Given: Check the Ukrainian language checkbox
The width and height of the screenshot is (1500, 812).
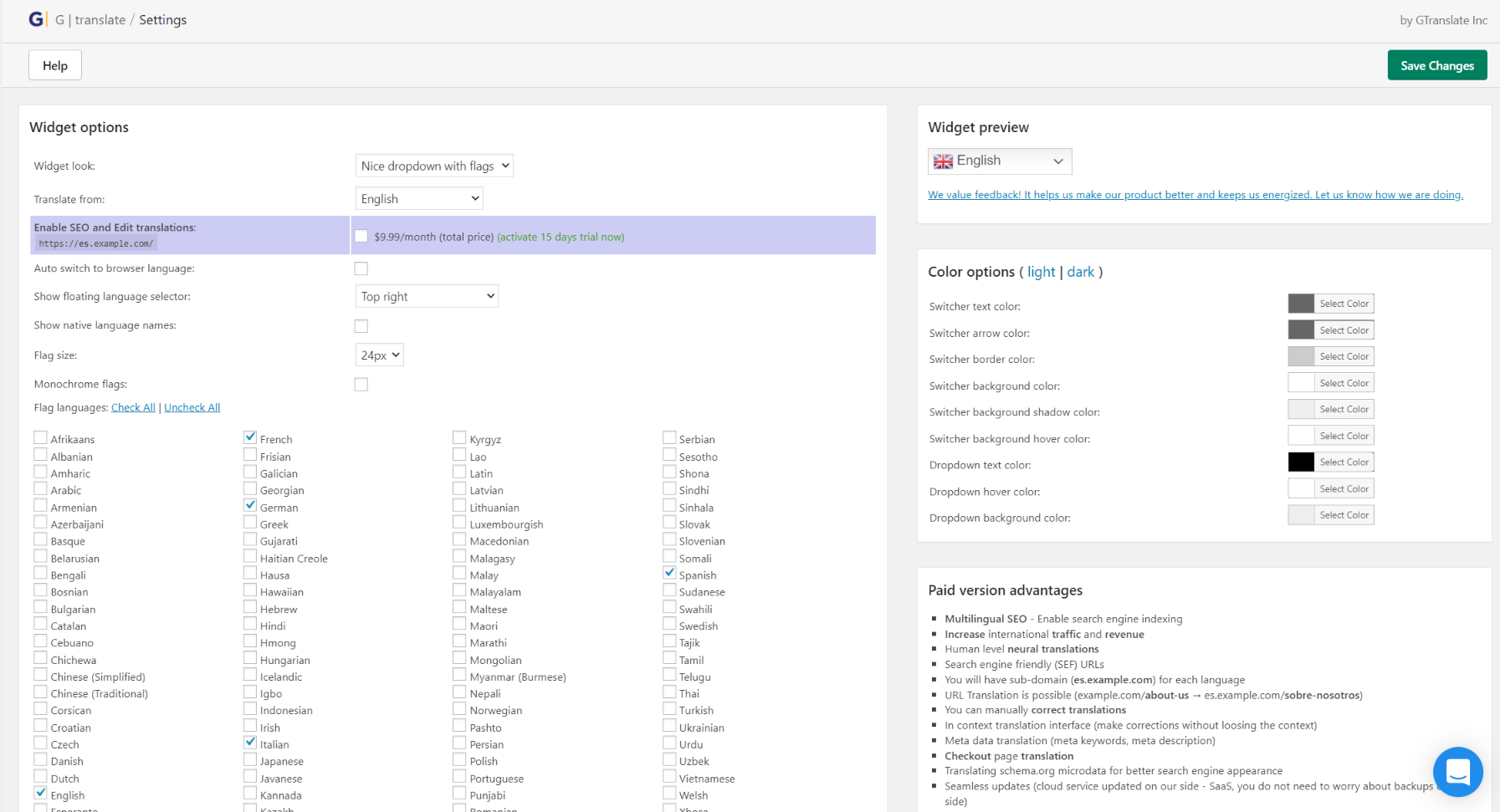Looking at the screenshot, I should pos(669,725).
